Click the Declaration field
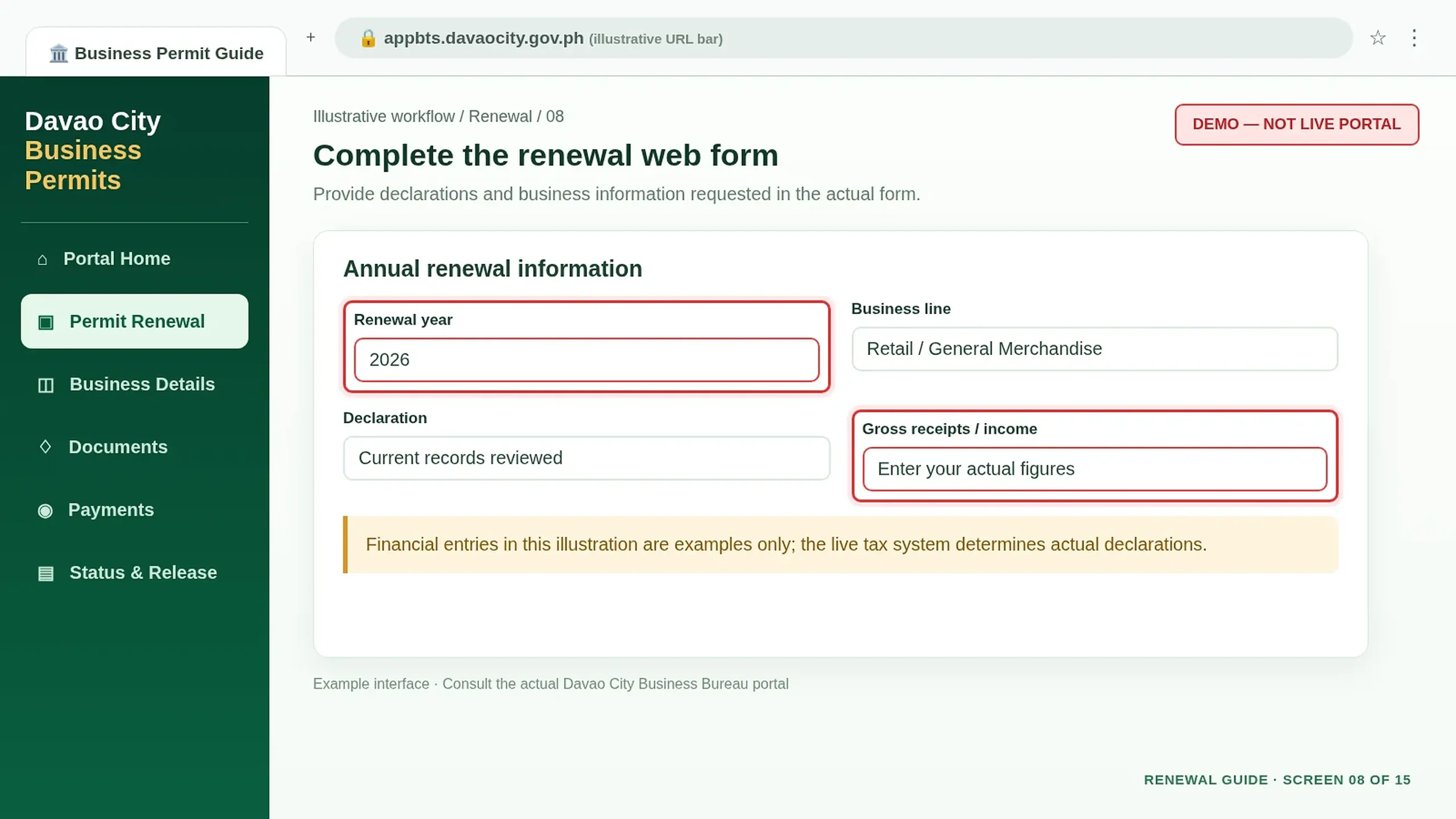The image size is (1456, 819). 586,458
